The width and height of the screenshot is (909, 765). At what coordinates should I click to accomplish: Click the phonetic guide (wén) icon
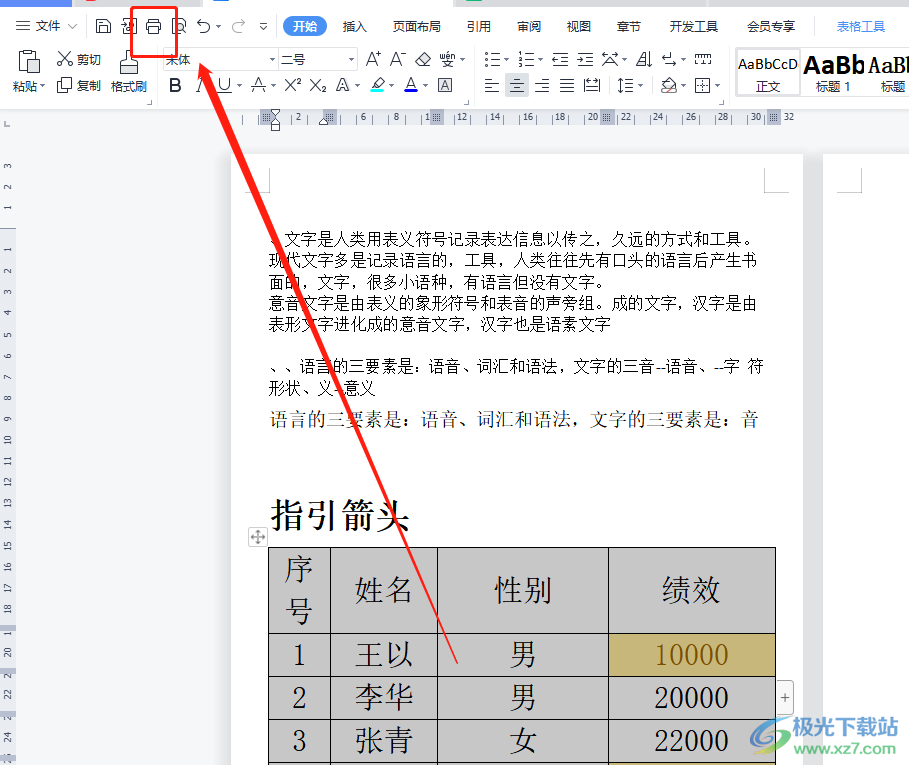[447, 59]
